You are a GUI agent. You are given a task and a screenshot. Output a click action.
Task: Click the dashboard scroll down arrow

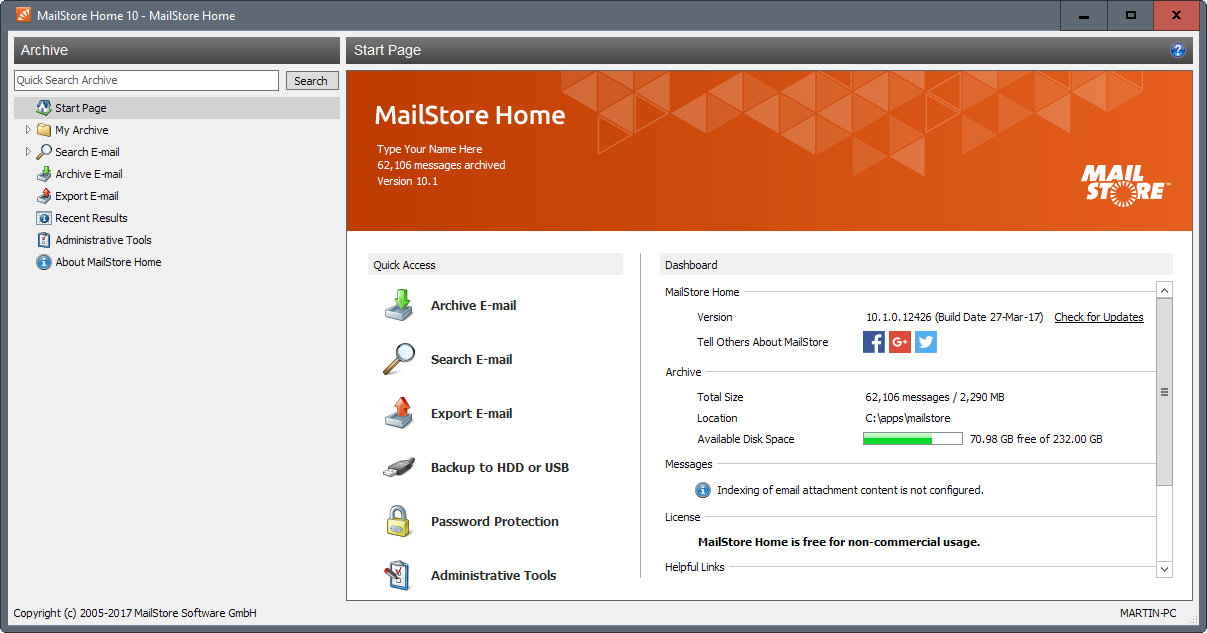click(1164, 569)
